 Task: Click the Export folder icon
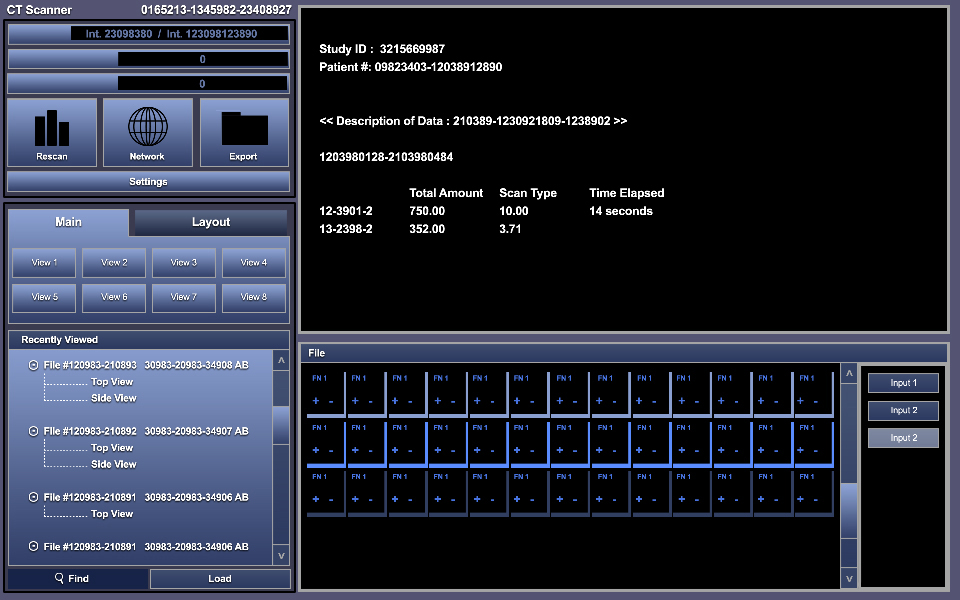[244, 132]
